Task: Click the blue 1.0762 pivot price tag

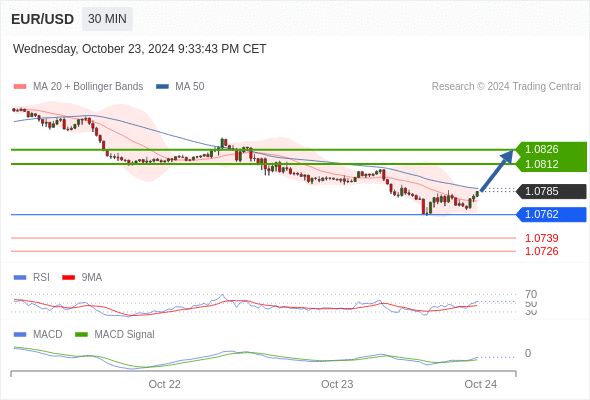Action: tap(552, 214)
